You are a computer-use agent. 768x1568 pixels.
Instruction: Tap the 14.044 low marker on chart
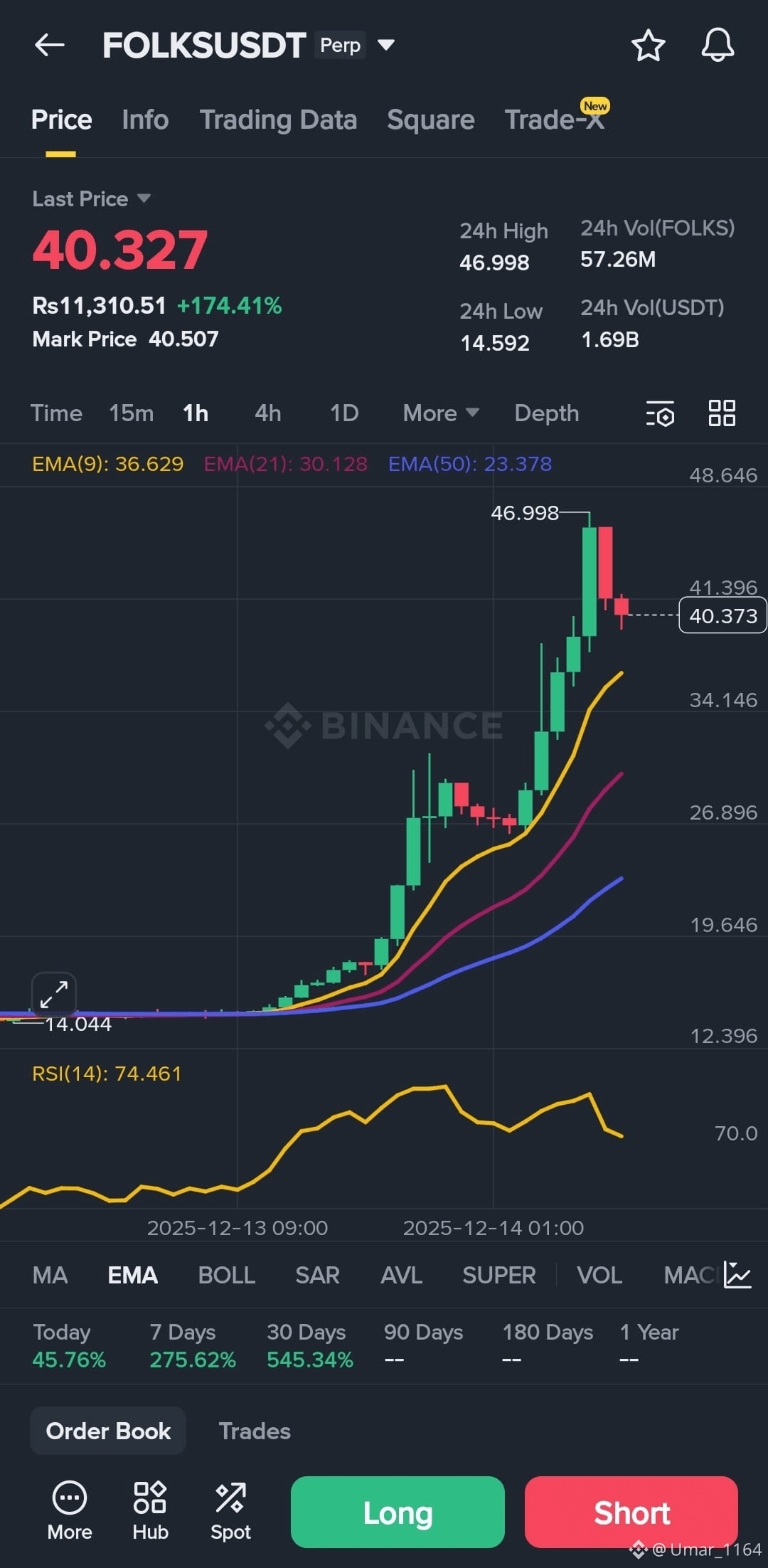78,1024
